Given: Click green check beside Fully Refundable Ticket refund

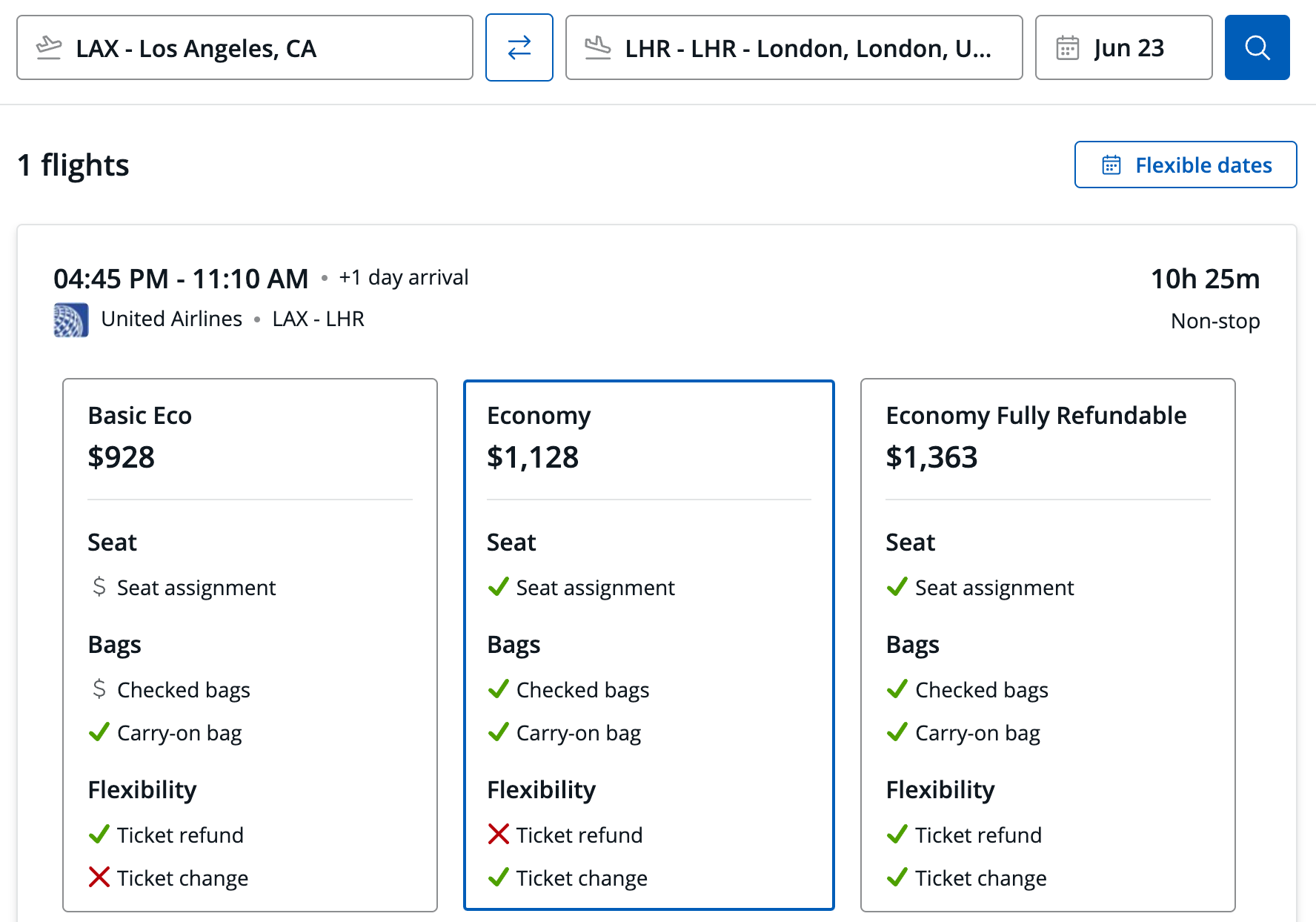Looking at the screenshot, I should point(897,835).
